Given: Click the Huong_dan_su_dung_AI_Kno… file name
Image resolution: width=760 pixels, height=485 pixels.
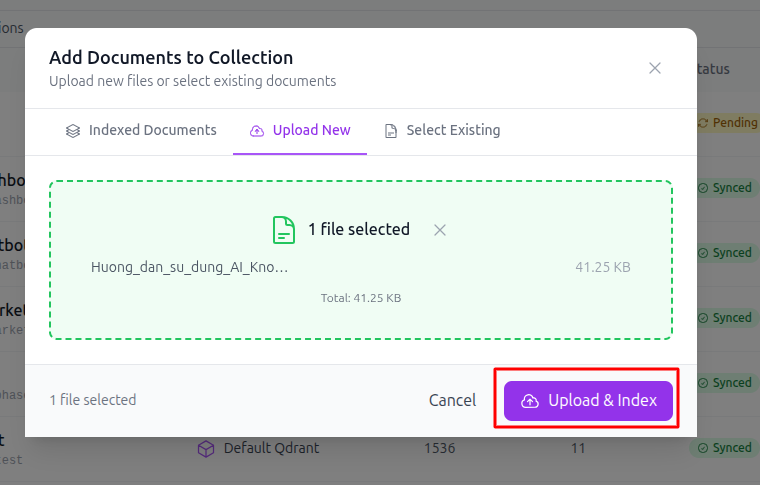Looking at the screenshot, I should [190, 267].
